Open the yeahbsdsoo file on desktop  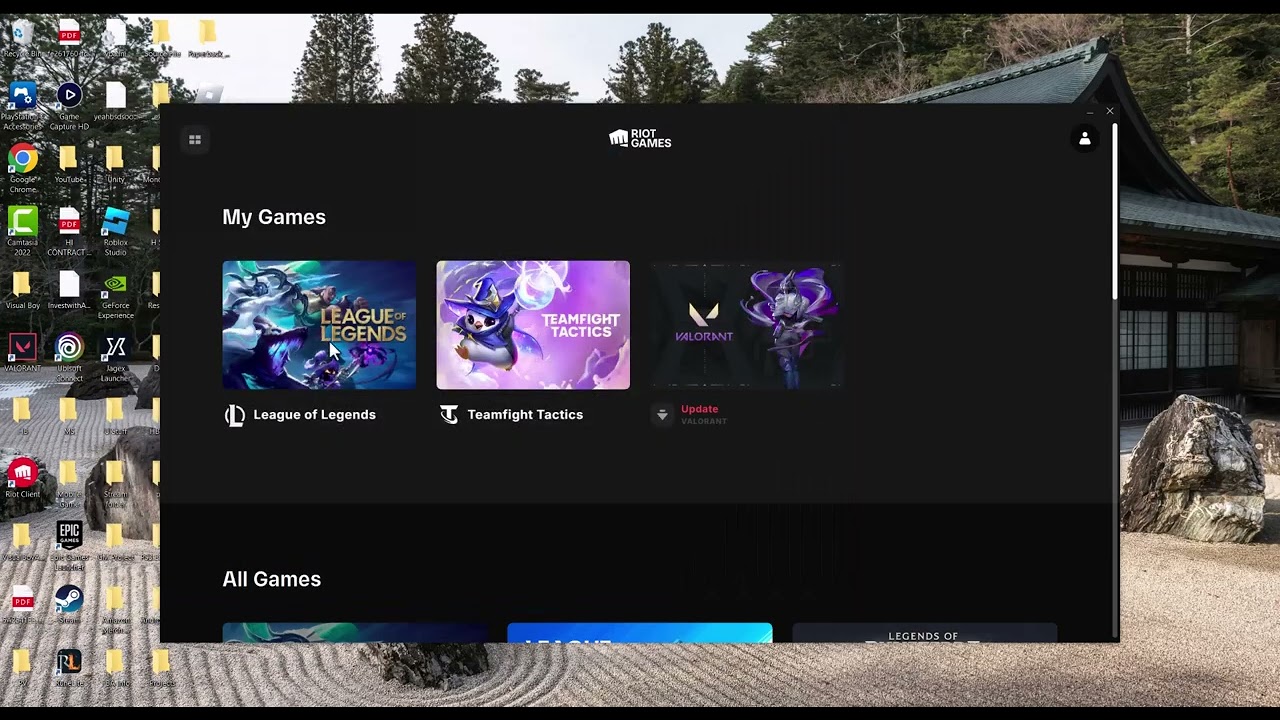click(116, 103)
